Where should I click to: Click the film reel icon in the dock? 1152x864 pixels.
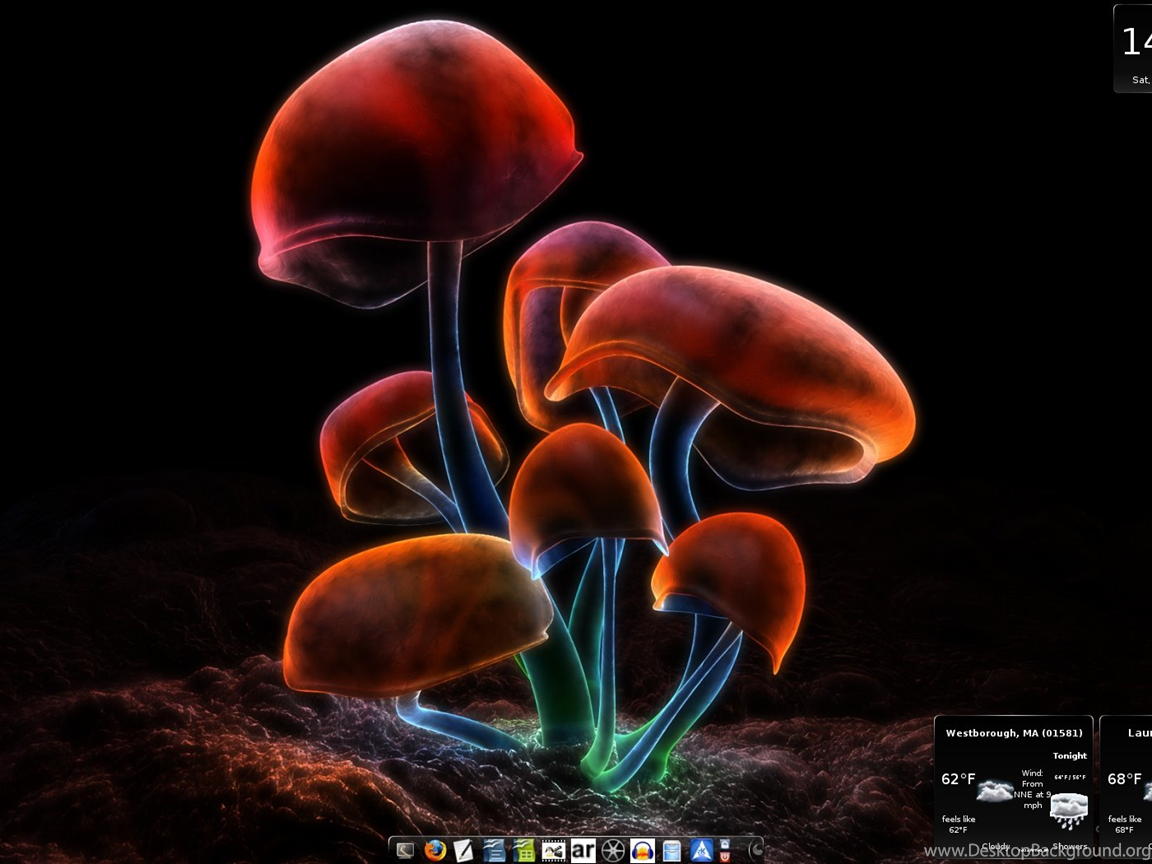(x=612, y=850)
